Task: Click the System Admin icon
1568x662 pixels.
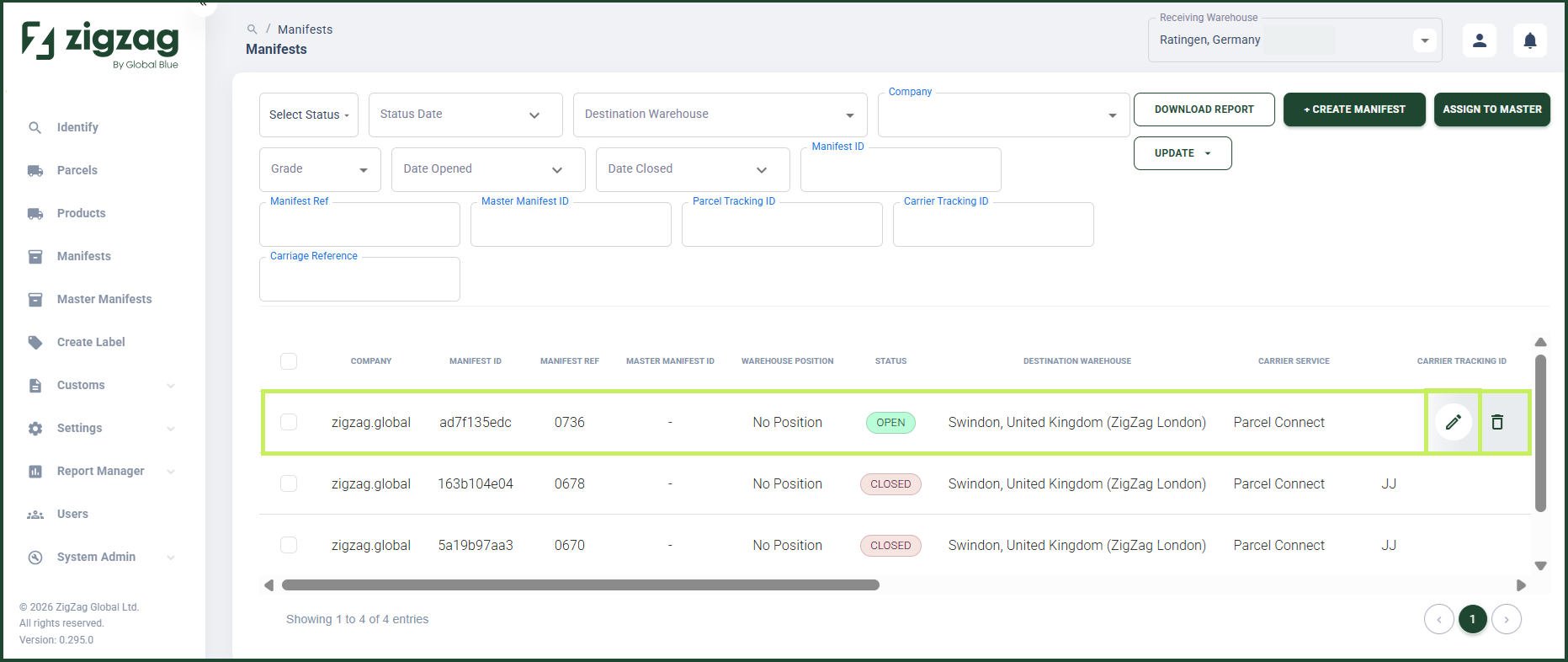Action: 35,557
